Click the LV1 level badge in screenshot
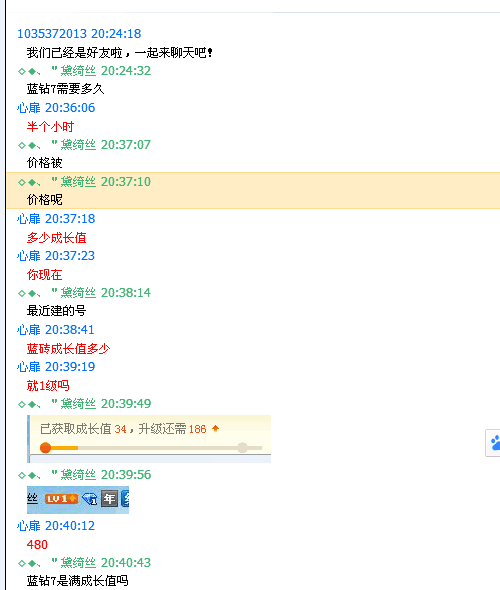500x590 pixels. [61, 499]
